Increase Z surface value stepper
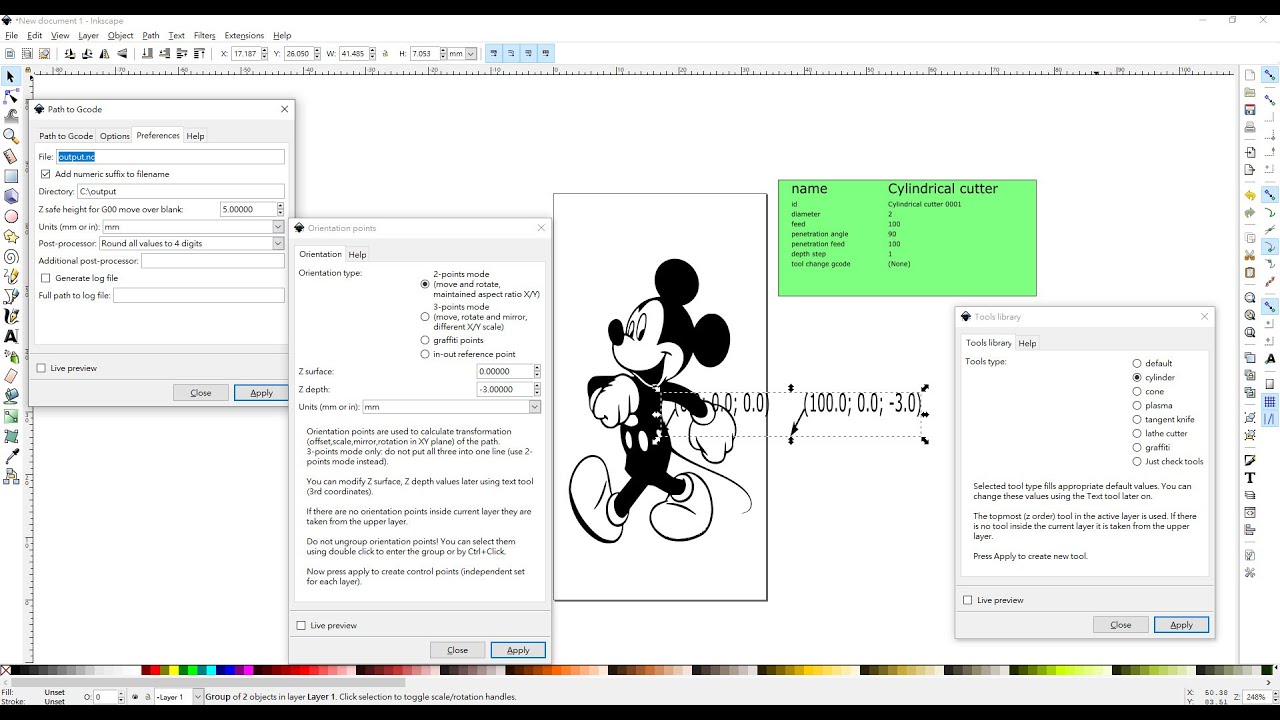This screenshot has width=1280, height=720. tap(537, 368)
